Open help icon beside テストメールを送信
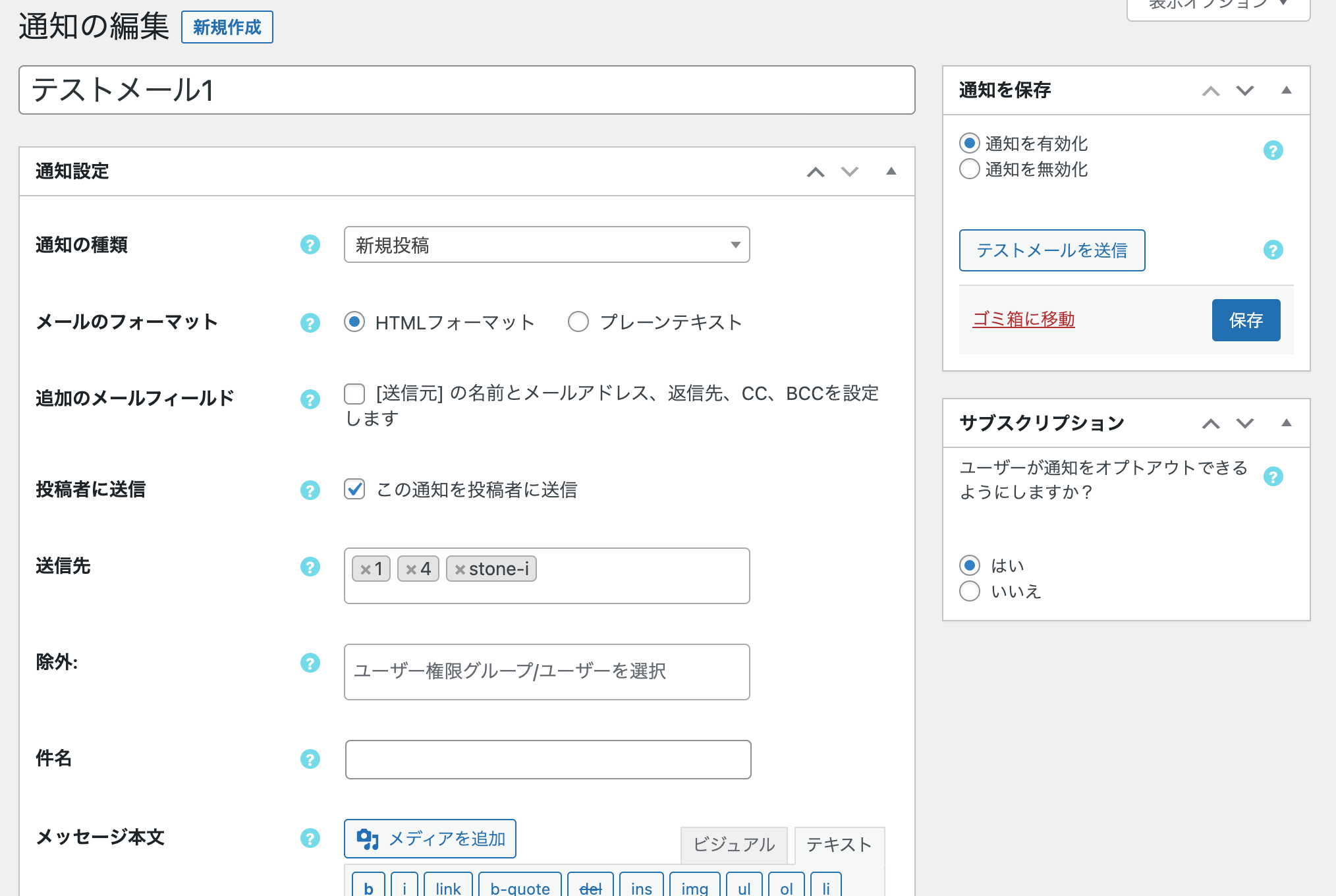Screen dimensions: 1336x896 1273,250
